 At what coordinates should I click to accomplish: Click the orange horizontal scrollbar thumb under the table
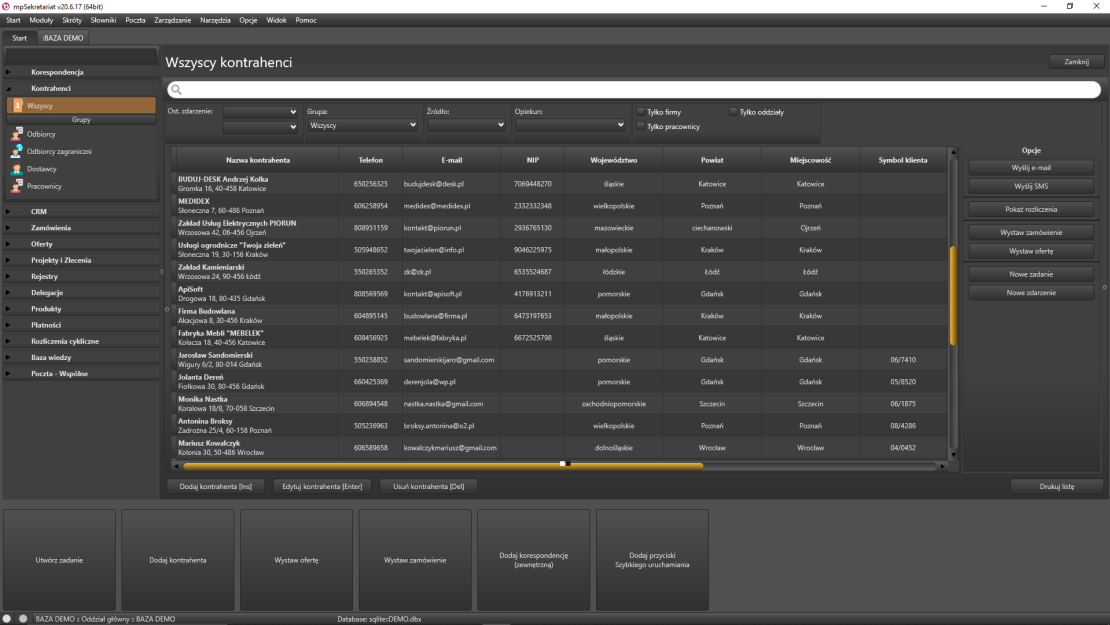pyautogui.click(x=443, y=466)
